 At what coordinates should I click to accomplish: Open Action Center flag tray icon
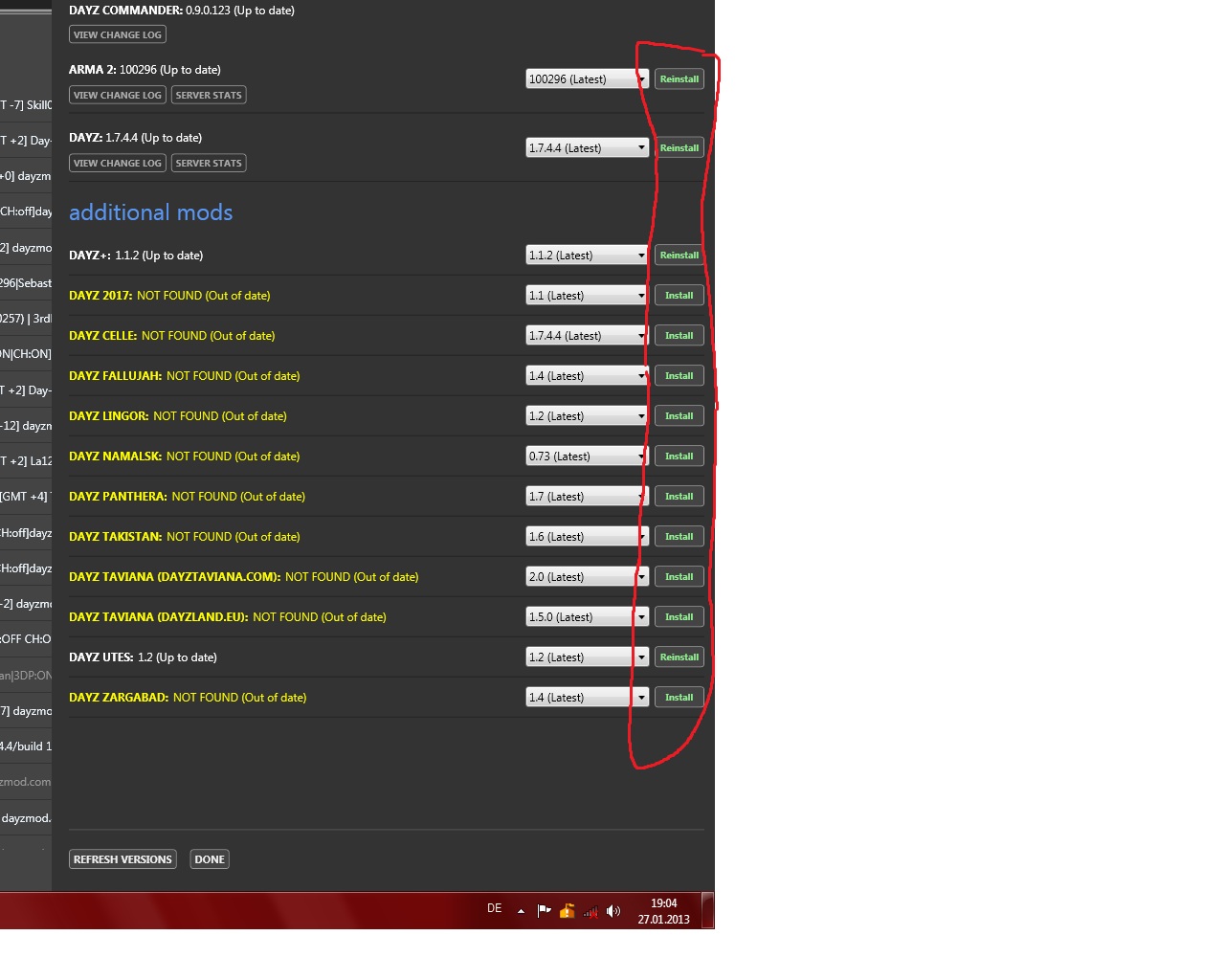tap(544, 911)
